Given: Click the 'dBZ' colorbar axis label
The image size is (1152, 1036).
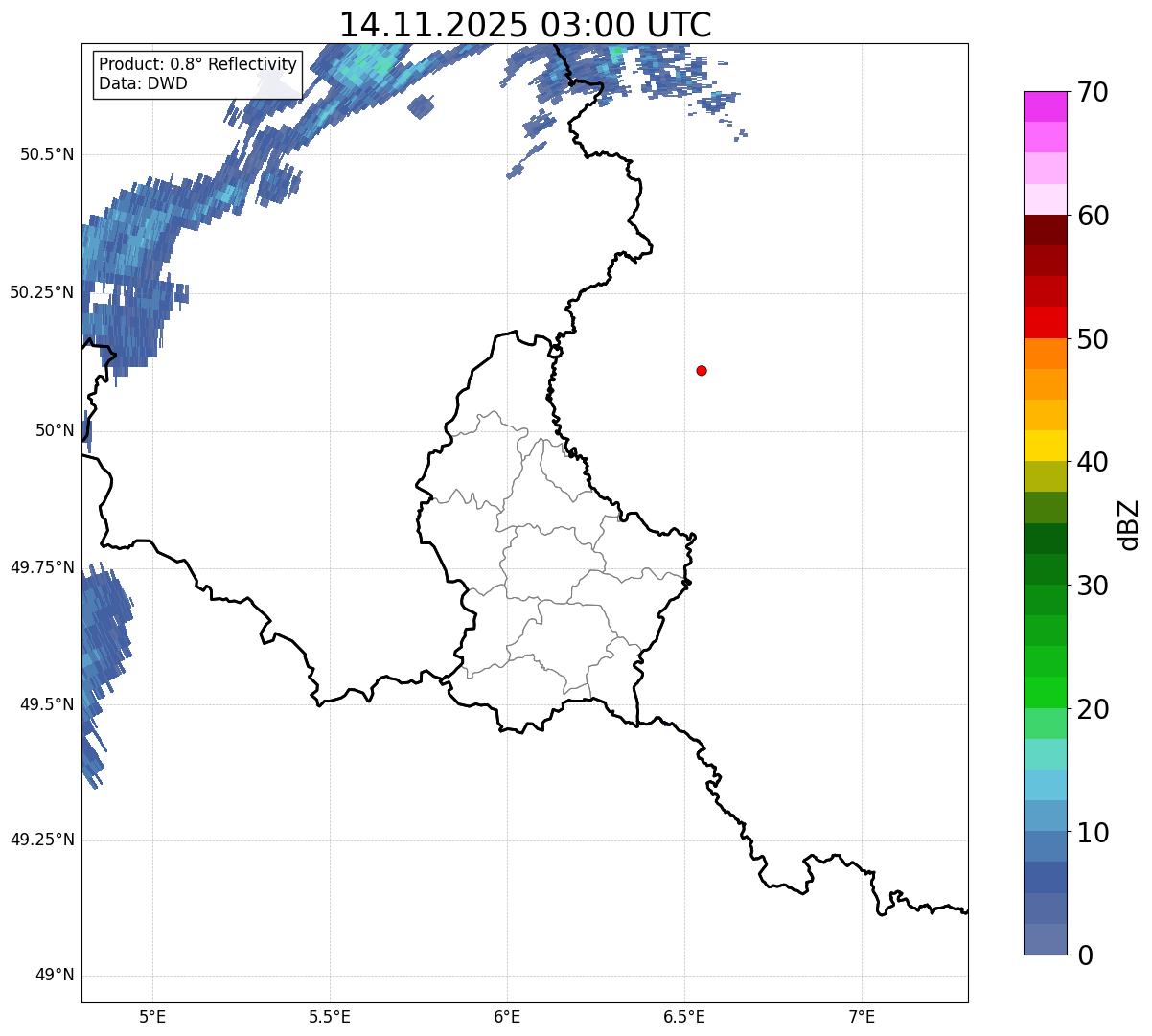Looking at the screenshot, I should click(x=1129, y=524).
